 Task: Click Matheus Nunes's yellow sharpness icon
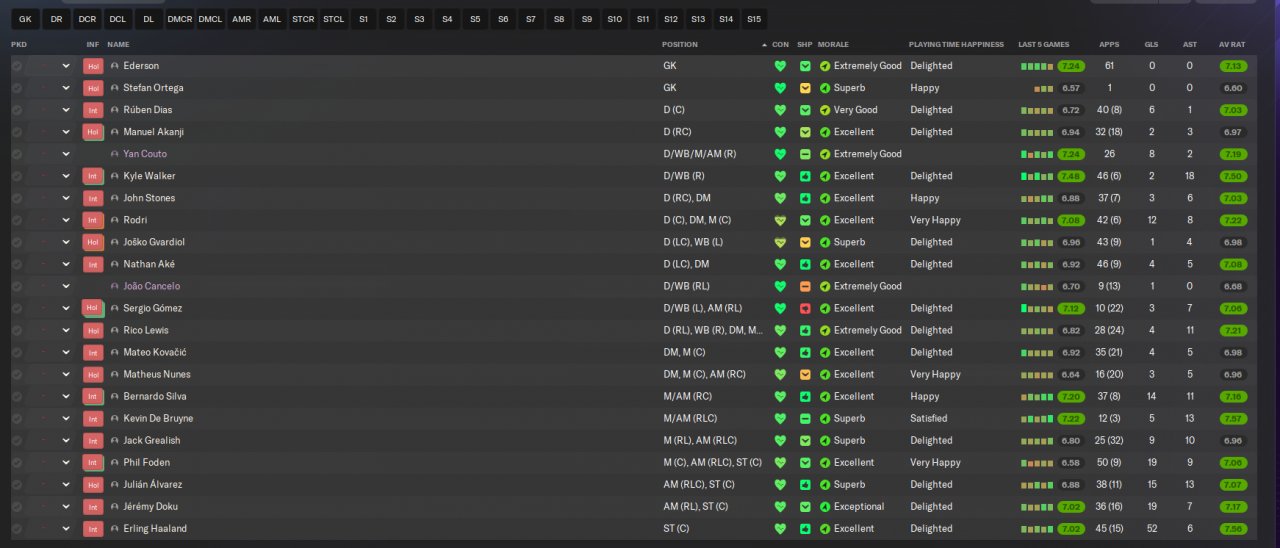pyautogui.click(x=805, y=374)
